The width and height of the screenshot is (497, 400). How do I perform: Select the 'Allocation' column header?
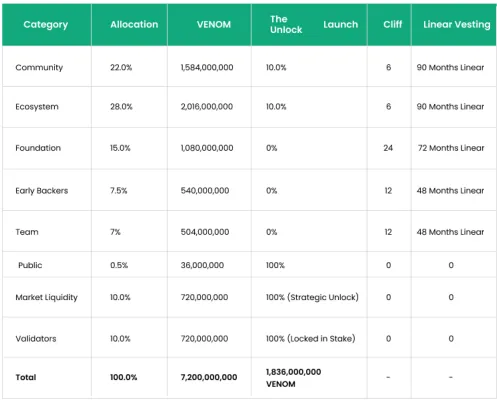pos(134,24)
